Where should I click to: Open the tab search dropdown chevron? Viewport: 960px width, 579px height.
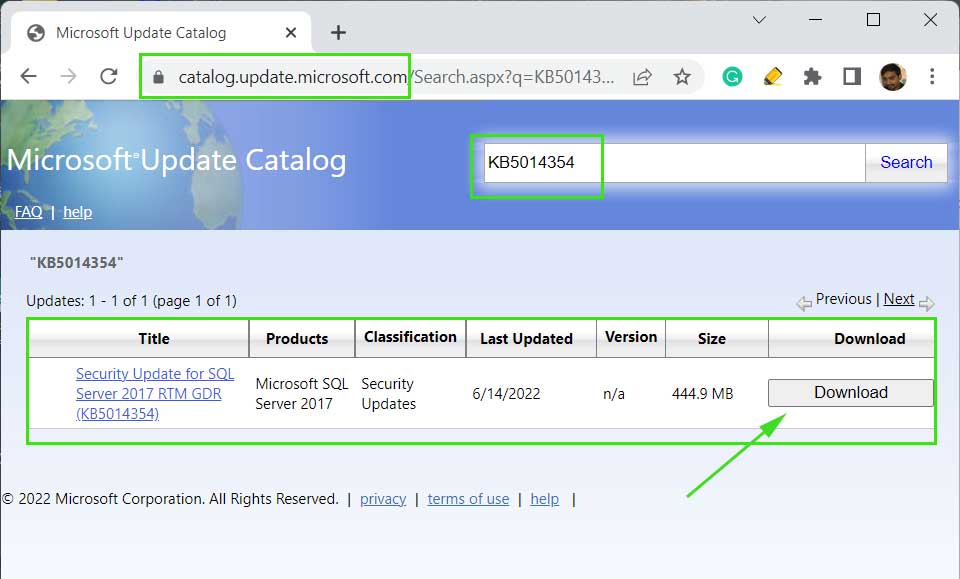pyautogui.click(x=759, y=20)
